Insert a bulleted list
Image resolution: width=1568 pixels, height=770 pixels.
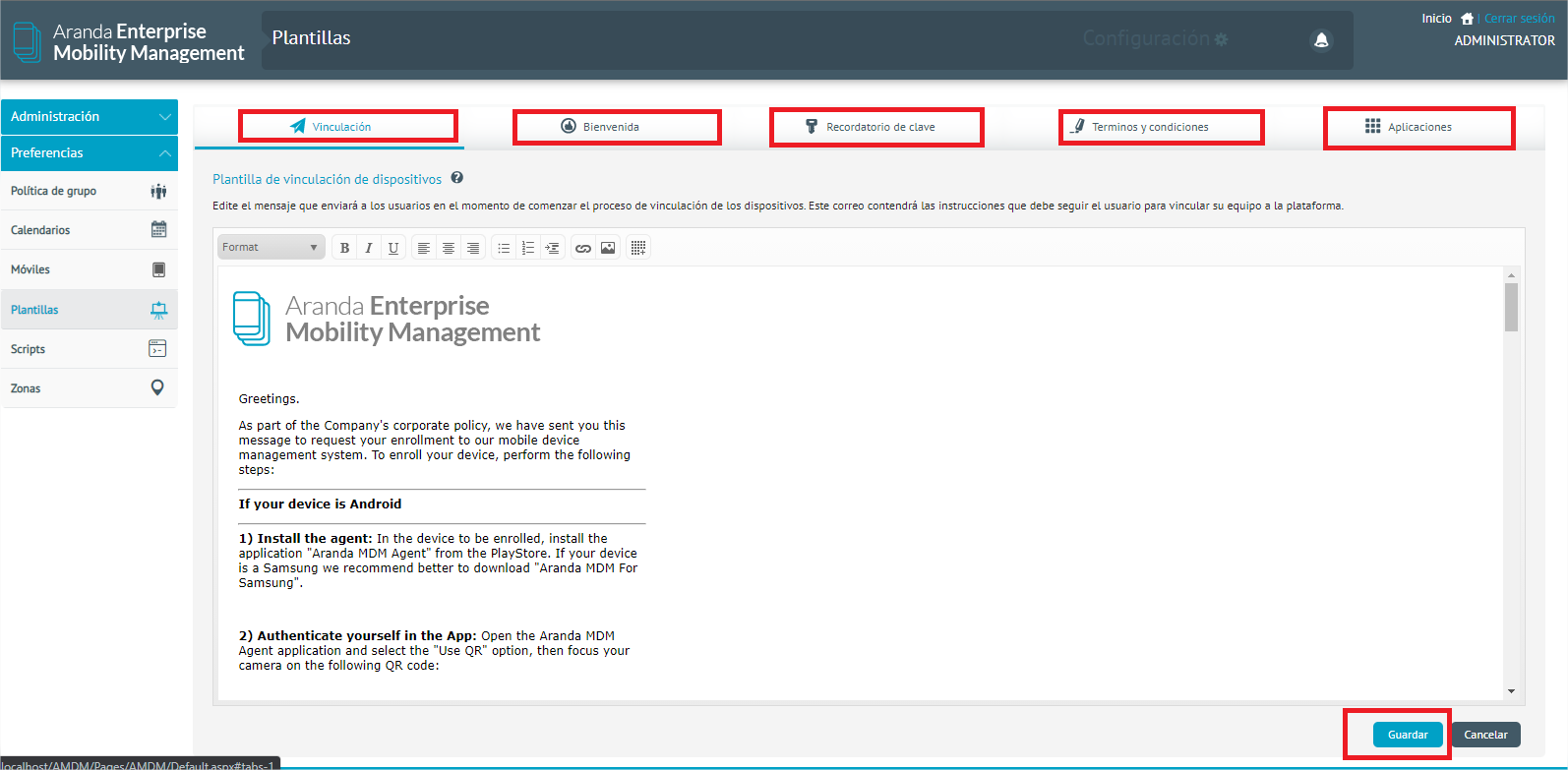click(504, 248)
